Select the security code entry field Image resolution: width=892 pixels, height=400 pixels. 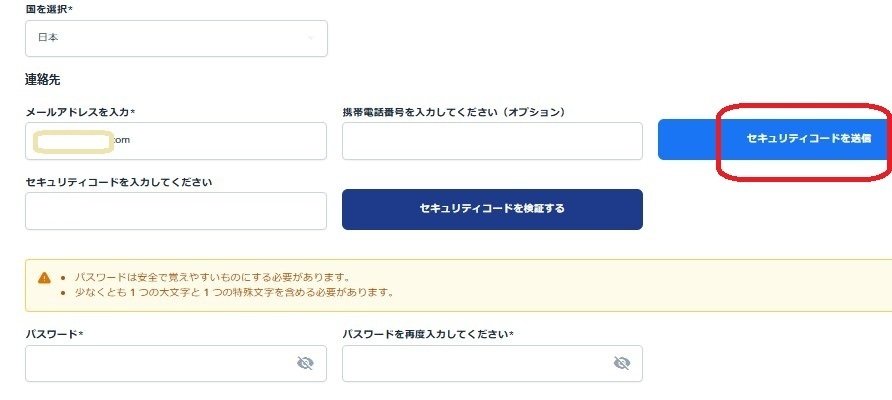point(176,211)
